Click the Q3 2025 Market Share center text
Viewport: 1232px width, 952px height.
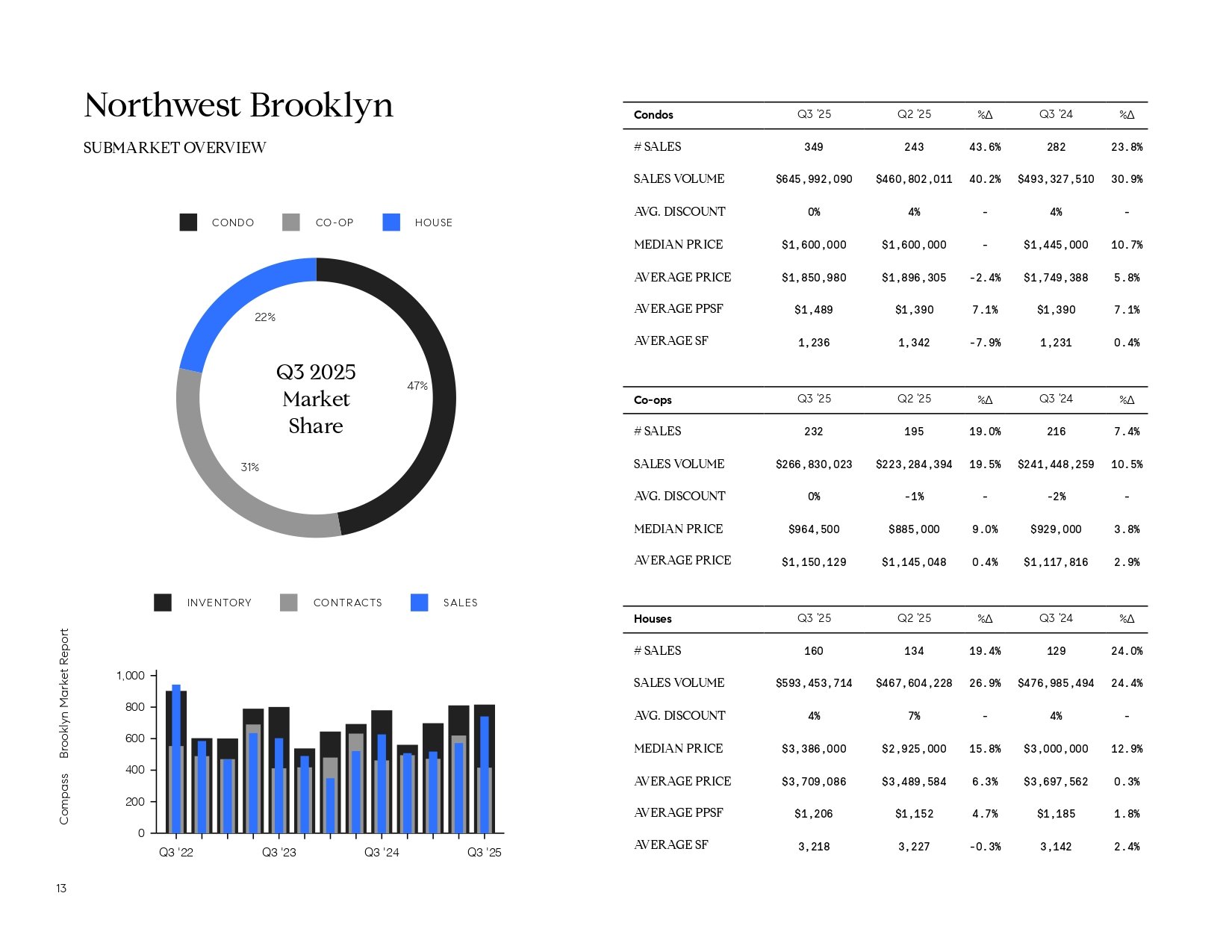(x=316, y=399)
